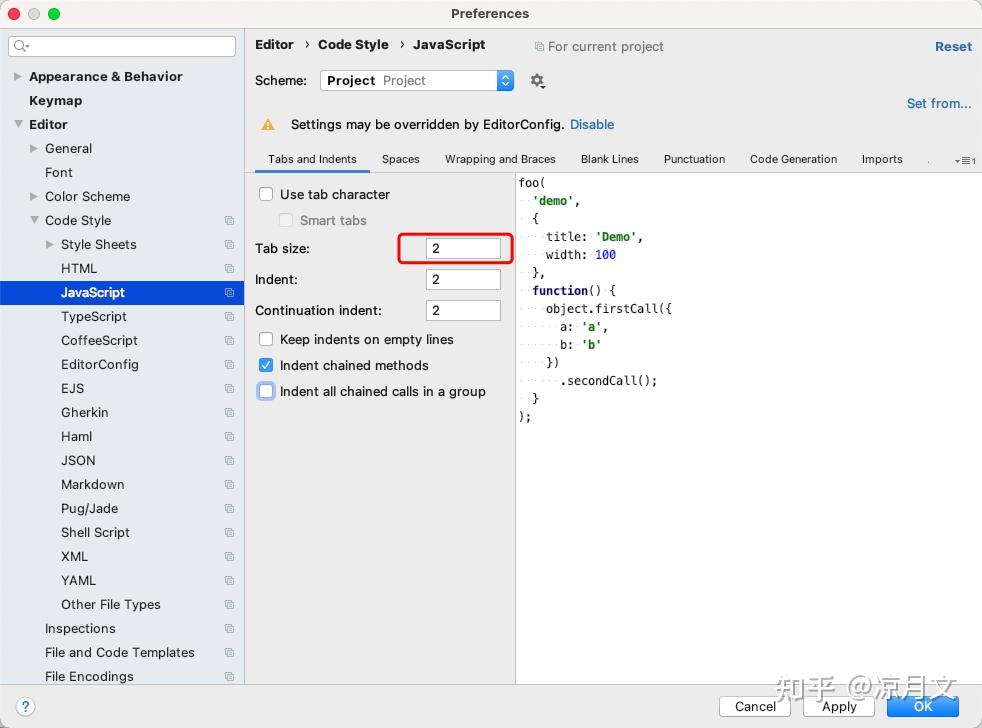Confirm with the OK button
This screenshot has height=728, width=982.
(x=923, y=707)
